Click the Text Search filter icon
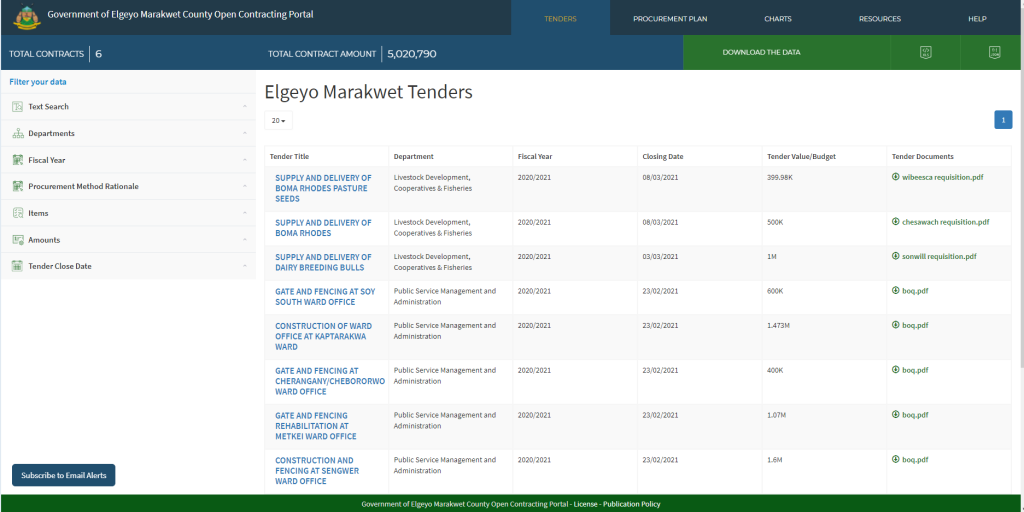1024x512 pixels. tap(17, 107)
